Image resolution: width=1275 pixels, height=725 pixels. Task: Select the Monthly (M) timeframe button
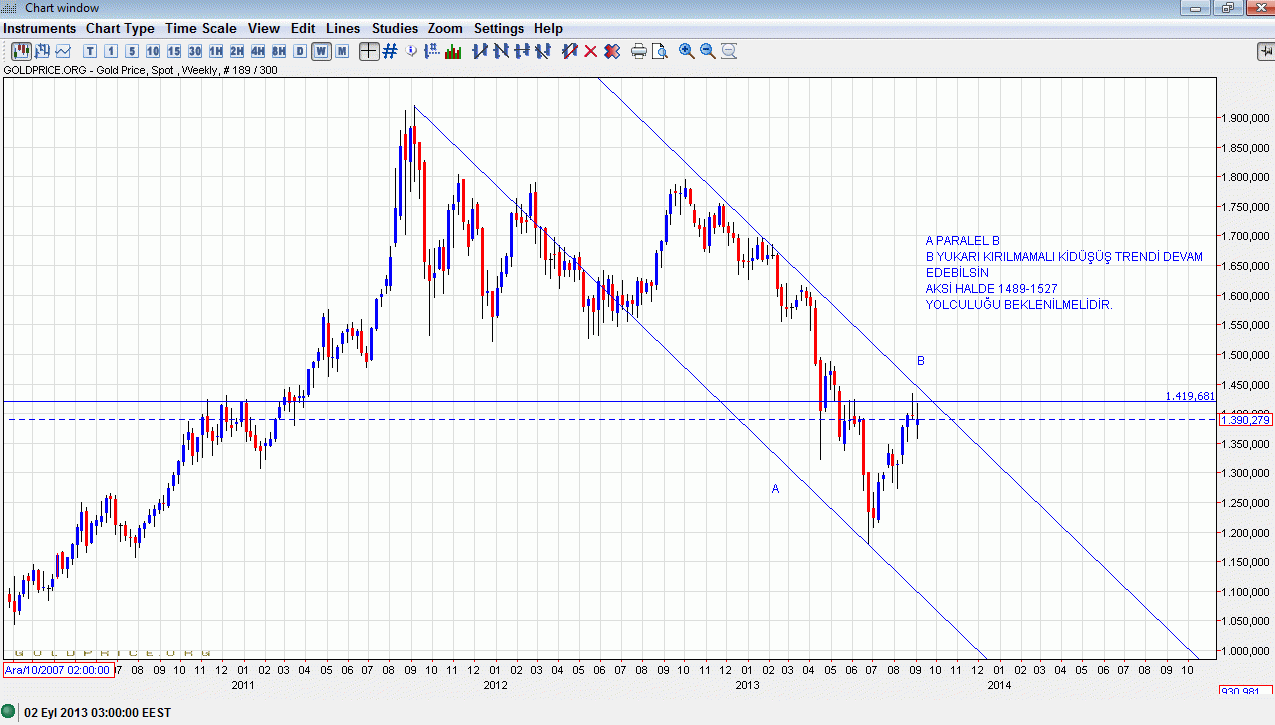(x=342, y=51)
